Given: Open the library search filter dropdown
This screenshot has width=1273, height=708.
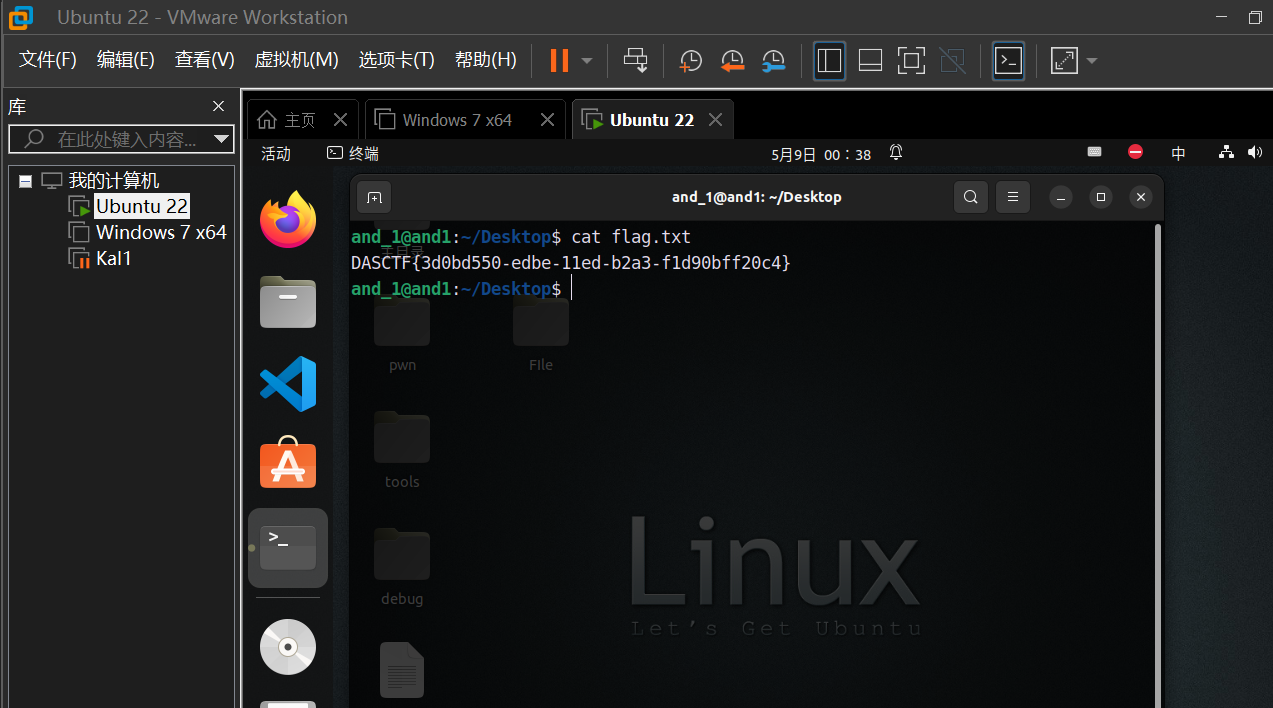Looking at the screenshot, I should (222, 139).
